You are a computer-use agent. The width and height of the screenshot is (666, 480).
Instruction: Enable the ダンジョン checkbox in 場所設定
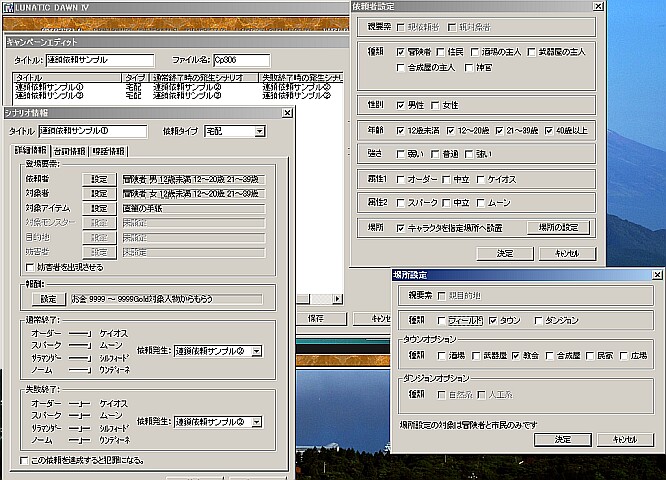(539, 321)
